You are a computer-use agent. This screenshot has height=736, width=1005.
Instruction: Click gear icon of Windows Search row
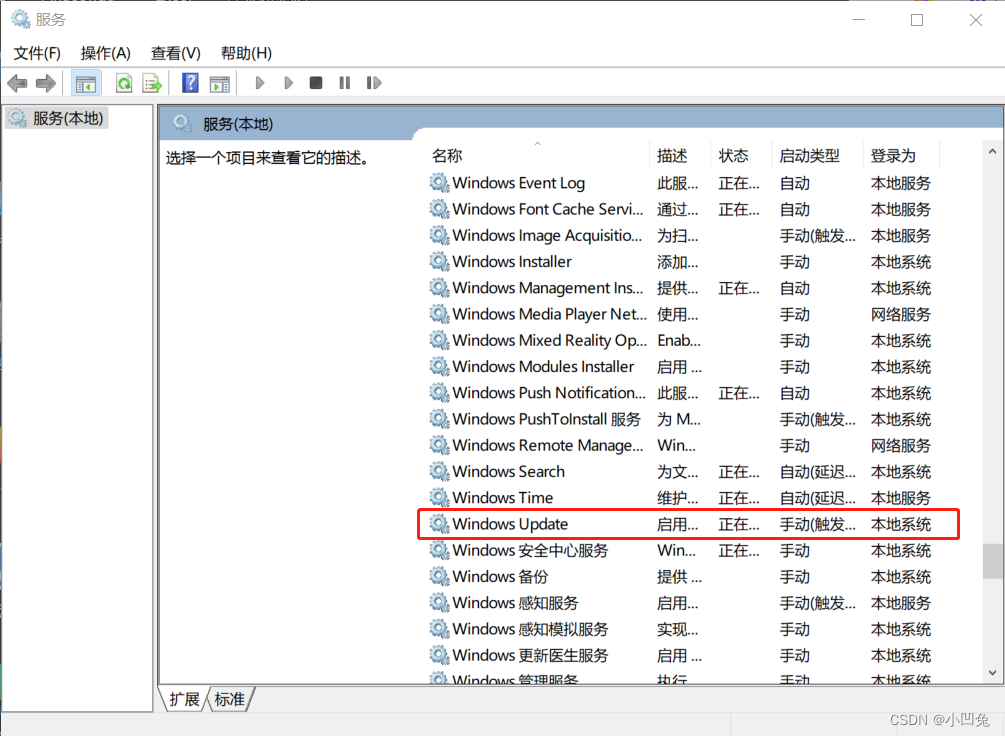point(439,471)
